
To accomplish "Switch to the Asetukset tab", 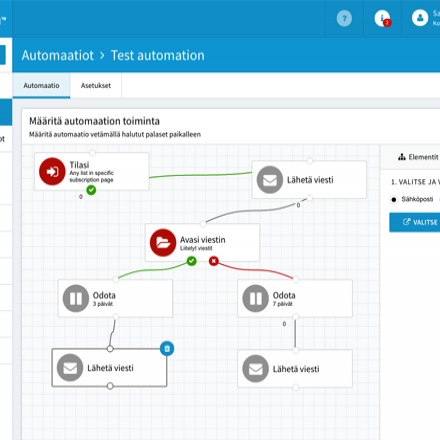I will tap(96, 86).
